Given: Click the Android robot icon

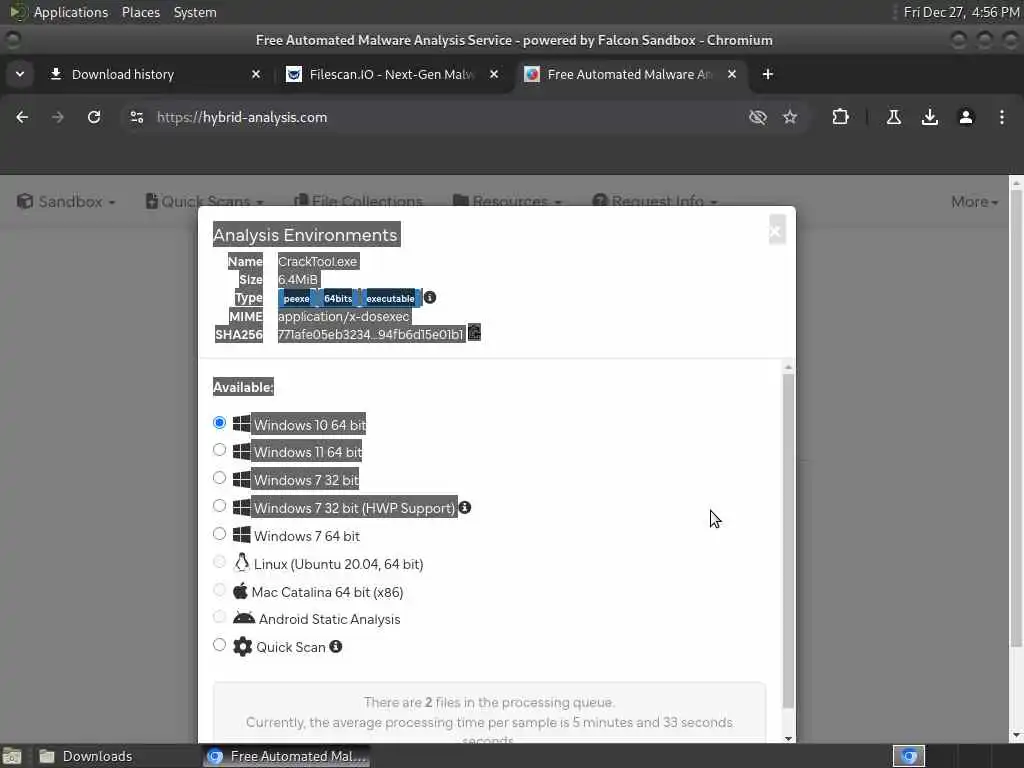Looking at the screenshot, I should [244, 618].
